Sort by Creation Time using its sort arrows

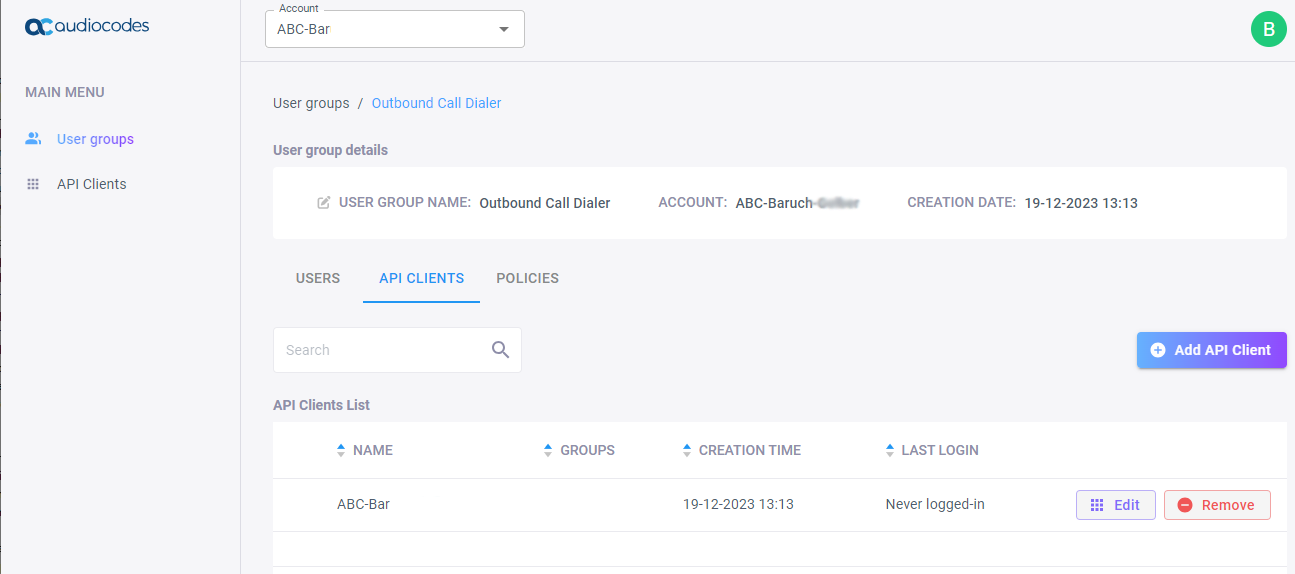(x=687, y=450)
